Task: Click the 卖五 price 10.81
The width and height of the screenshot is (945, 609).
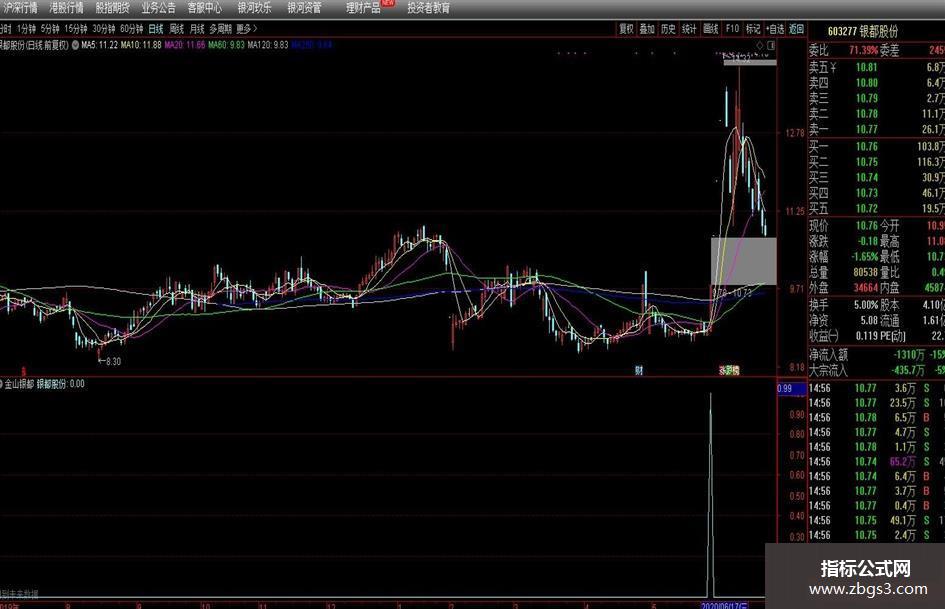Action: (867, 68)
